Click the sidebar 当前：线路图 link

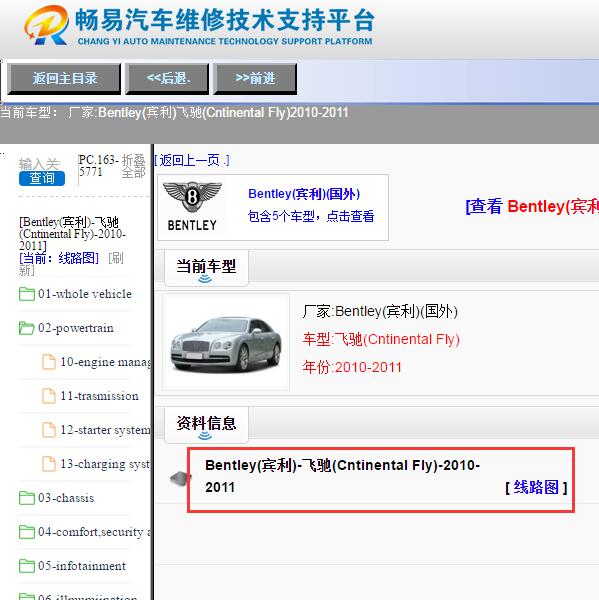[x=59, y=258]
